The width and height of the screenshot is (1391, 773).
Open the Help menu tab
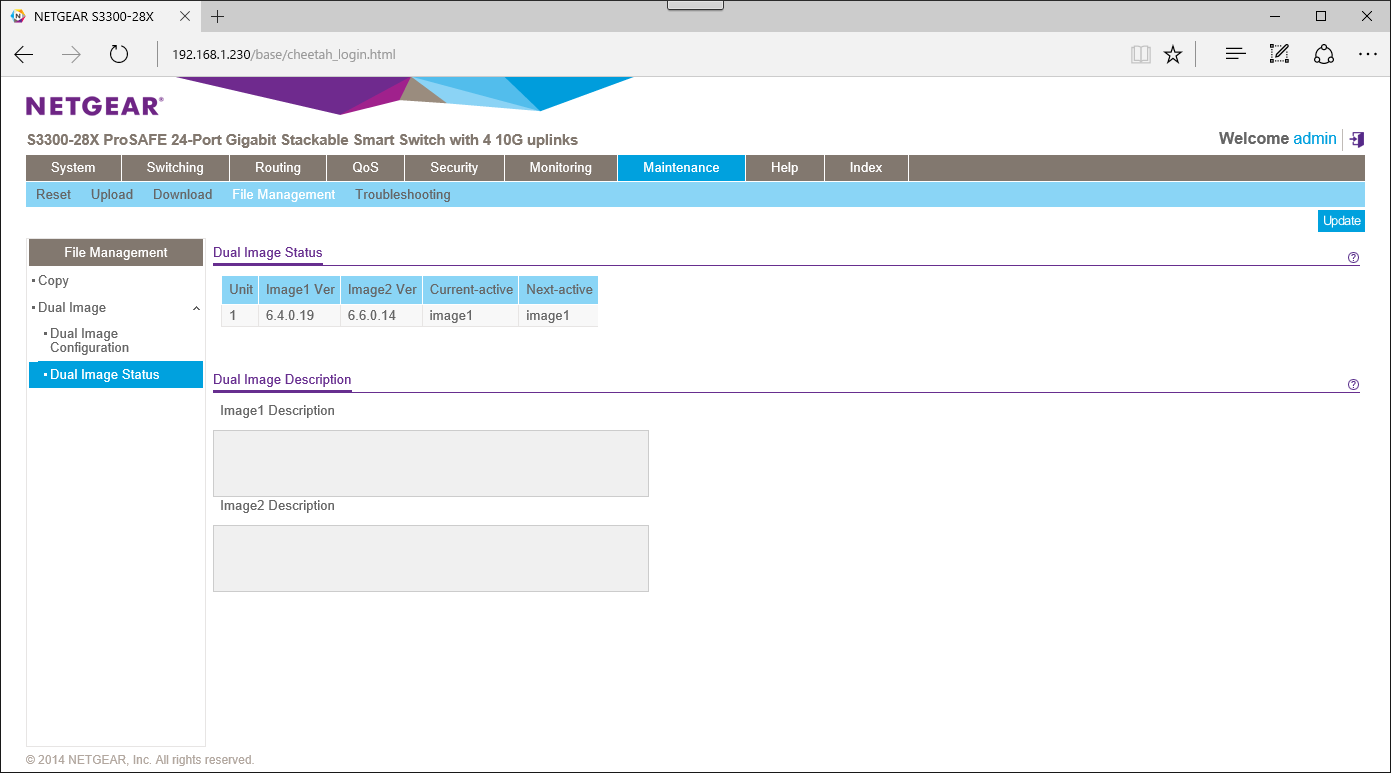click(785, 168)
